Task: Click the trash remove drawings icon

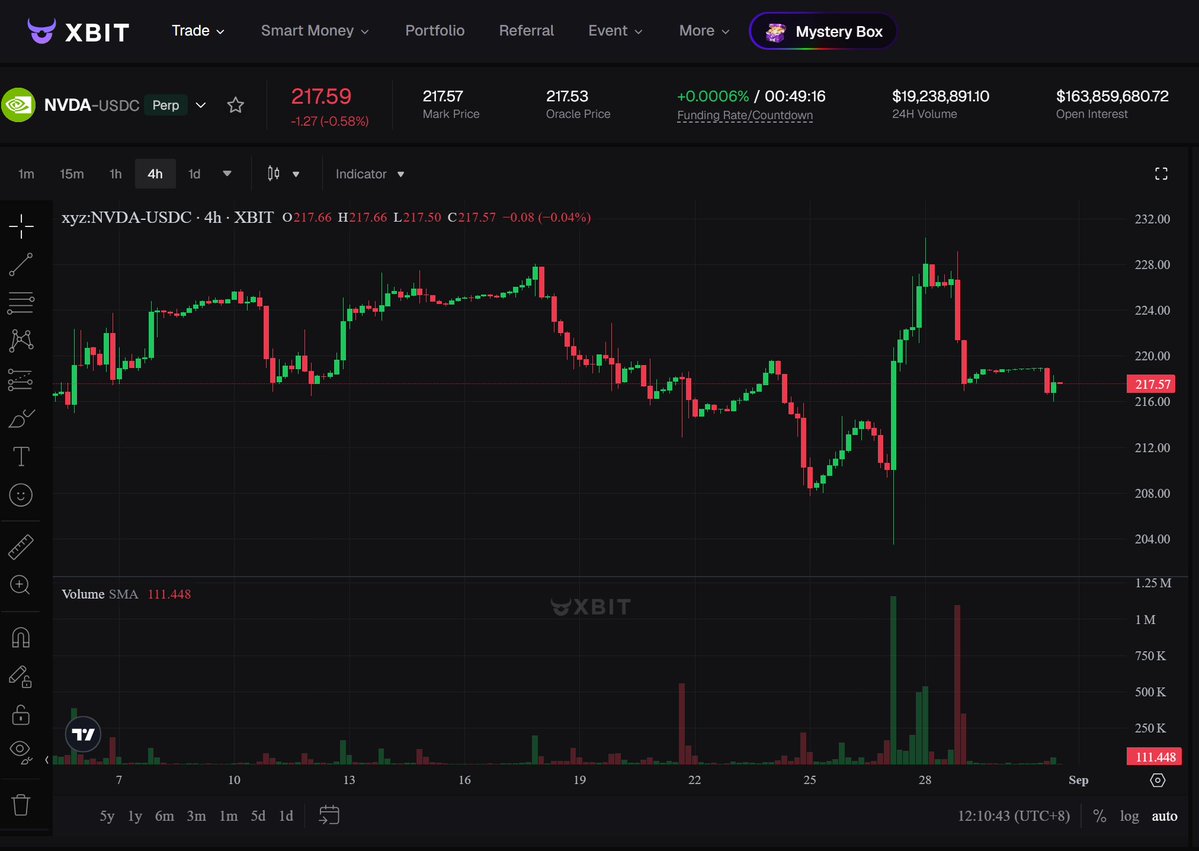Action: [x=21, y=804]
